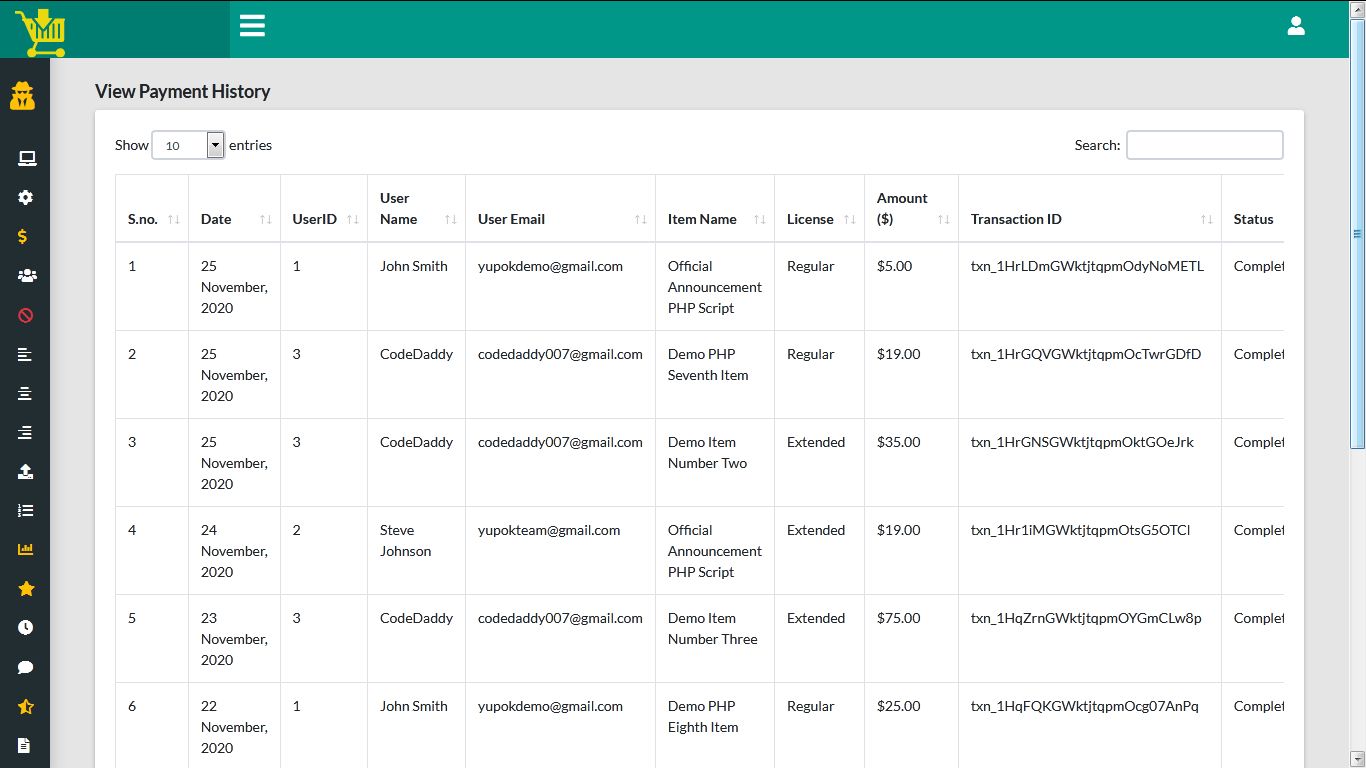This screenshot has height=768, width=1366.
Task: Click the upload sidebar icon
Action: tap(26, 471)
